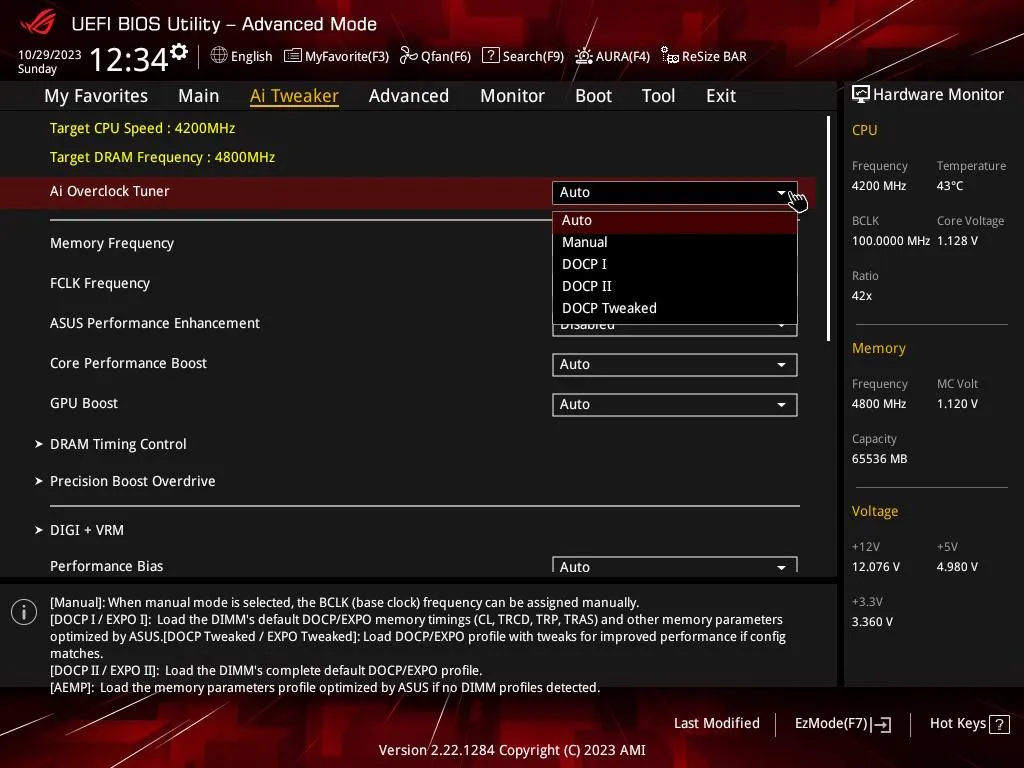
Task: Choose DOCP II option in dropdown
Action: coord(675,286)
